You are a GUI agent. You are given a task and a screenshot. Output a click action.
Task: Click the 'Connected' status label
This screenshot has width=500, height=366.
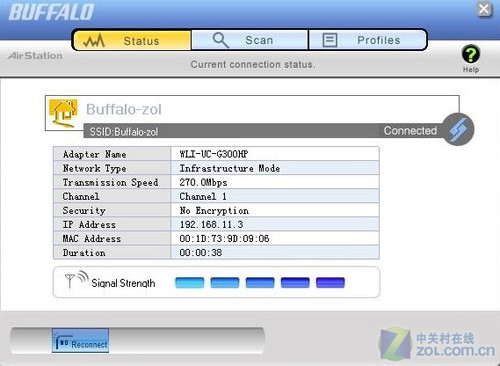click(410, 130)
